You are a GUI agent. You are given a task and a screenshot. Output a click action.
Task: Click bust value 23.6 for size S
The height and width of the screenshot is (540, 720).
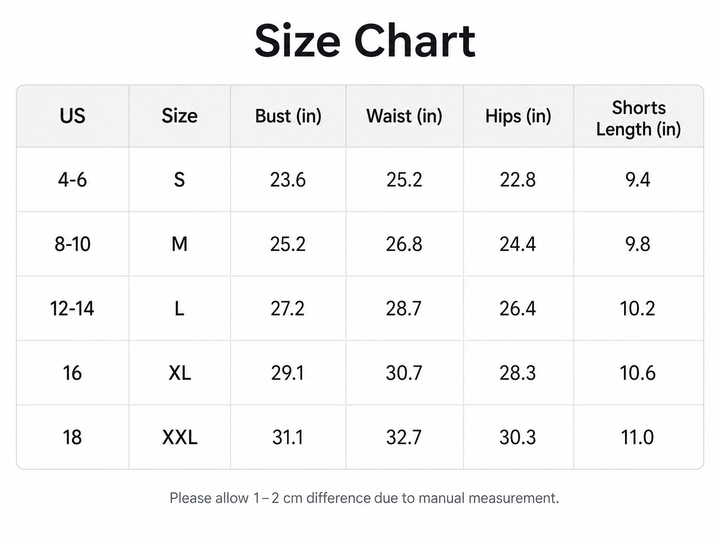(x=288, y=180)
